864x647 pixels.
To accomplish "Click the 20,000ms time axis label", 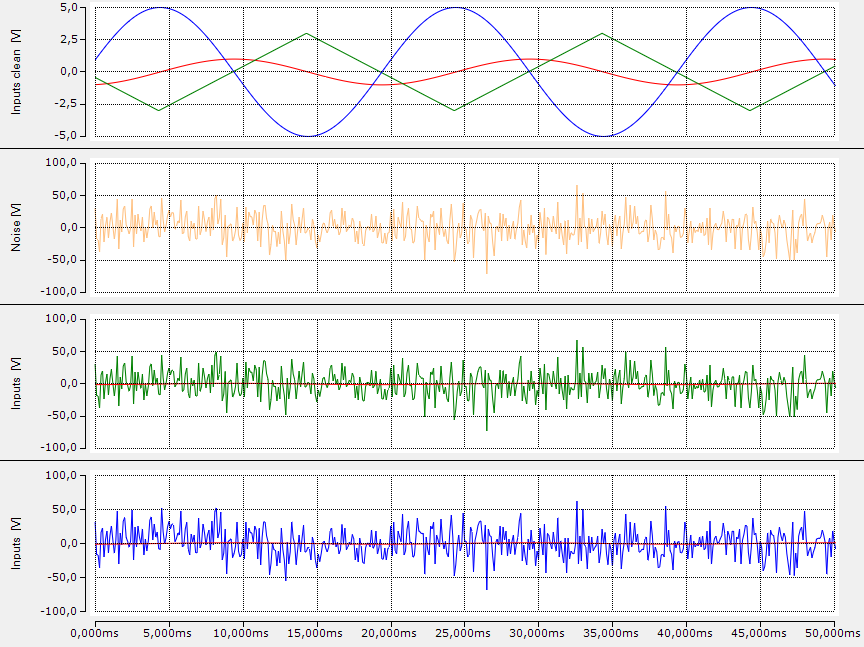I will [389, 633].
